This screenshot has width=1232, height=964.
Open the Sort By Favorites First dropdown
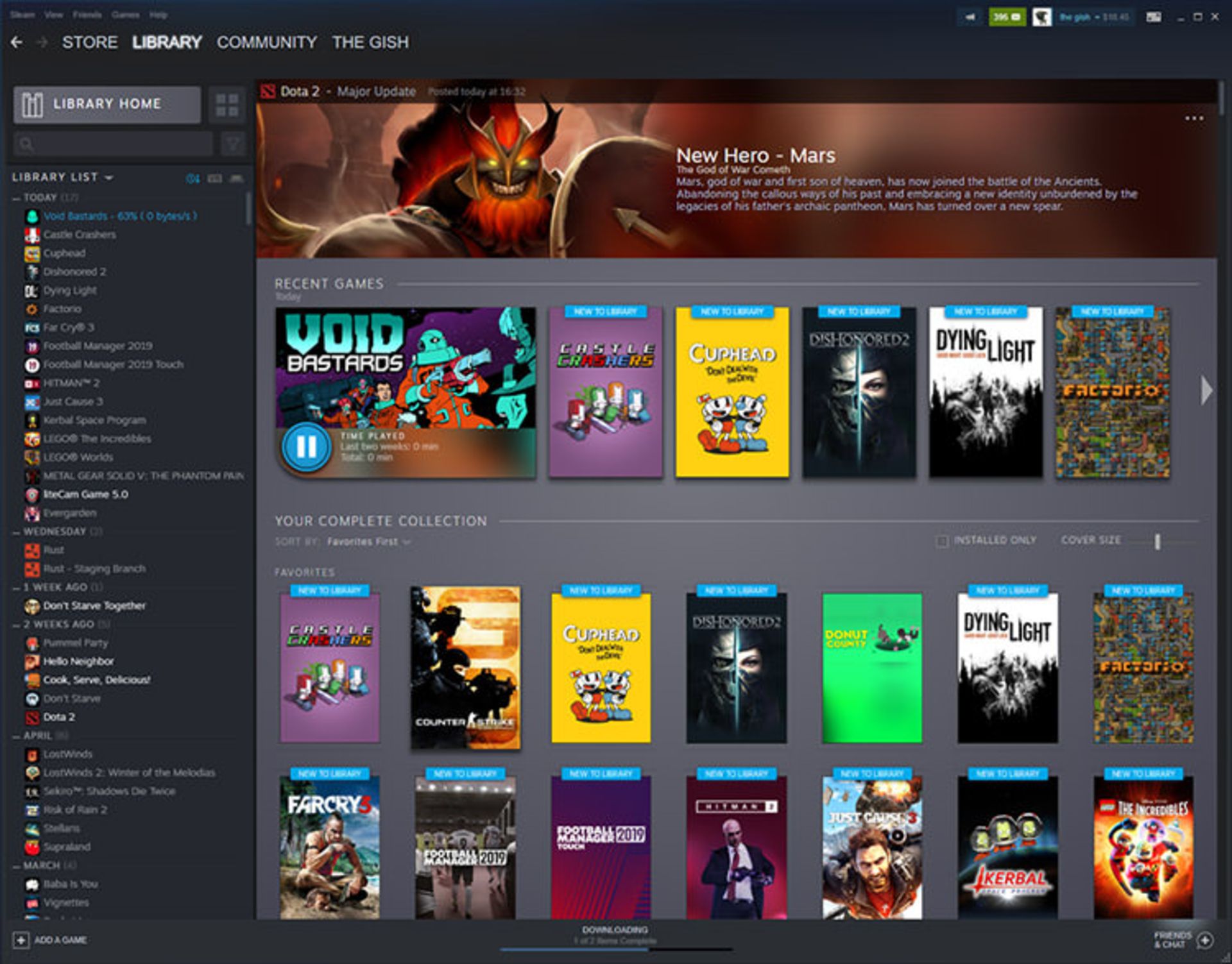[x=366, y=541]
